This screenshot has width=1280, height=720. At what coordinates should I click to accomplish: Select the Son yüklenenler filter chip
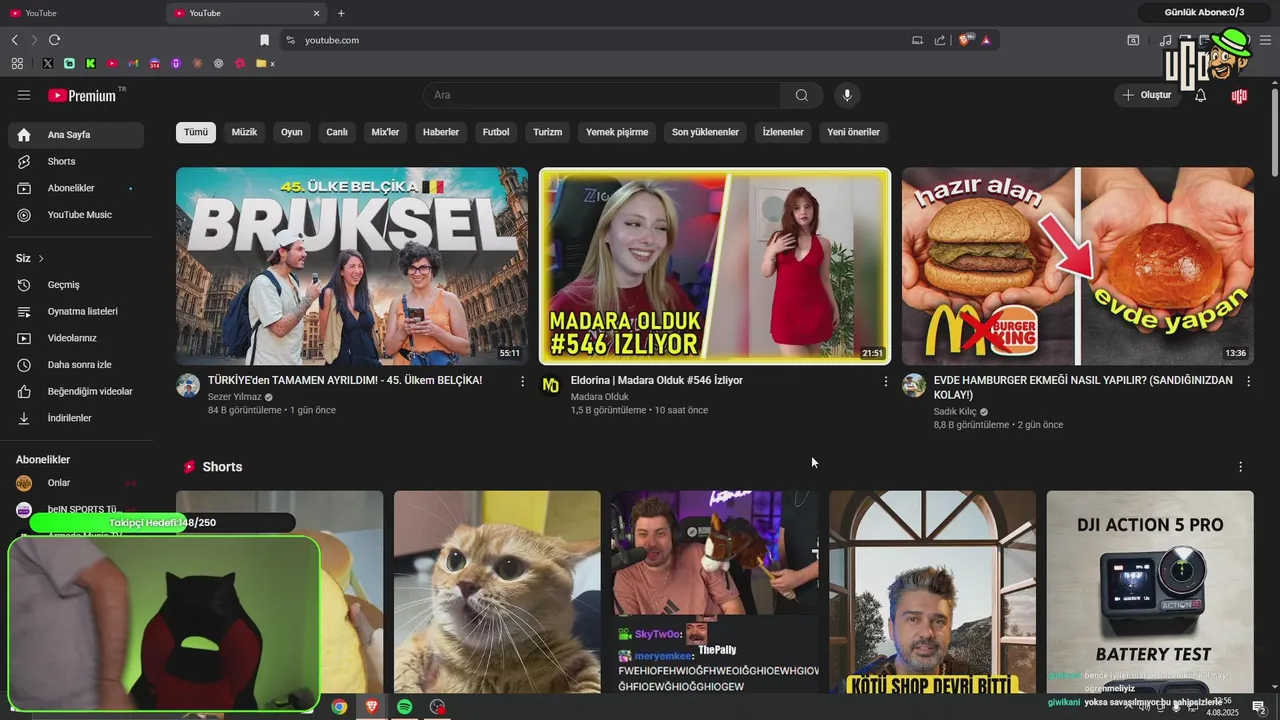pyautogui.click(x=705, y=132)
